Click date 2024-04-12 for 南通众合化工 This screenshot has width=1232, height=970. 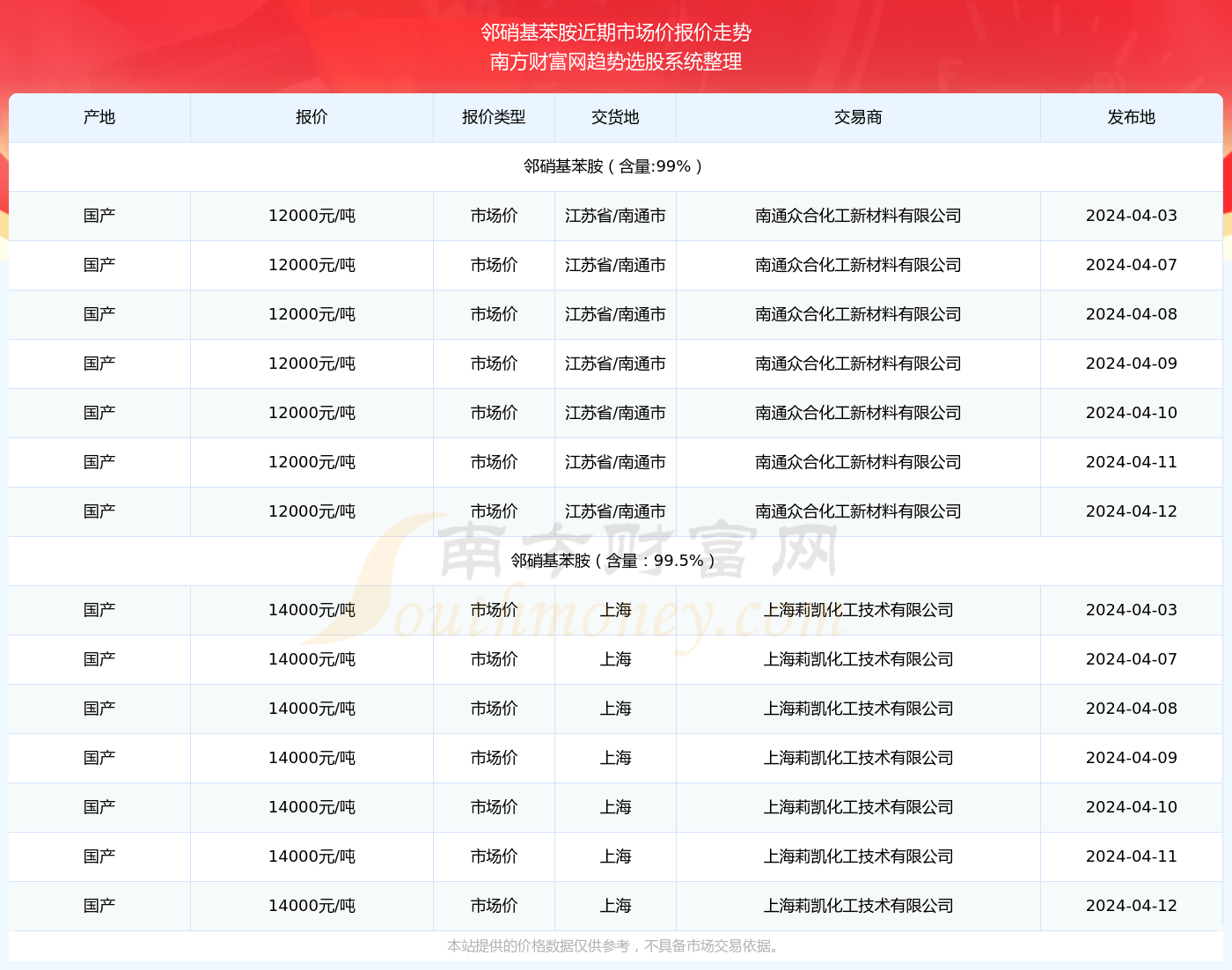[x=1132, y=511]
